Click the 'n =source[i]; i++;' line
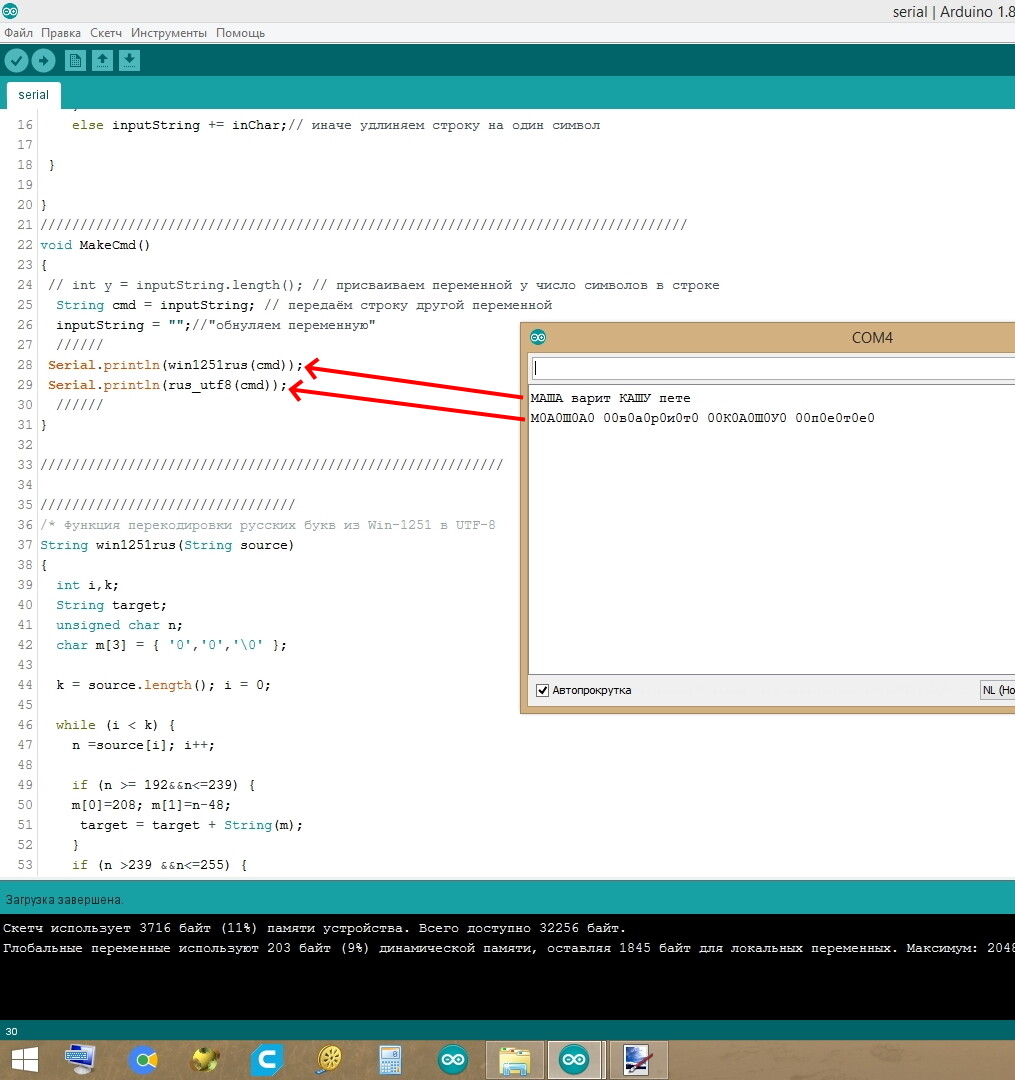The image size is (1015, 1080). click(x=143, y=745)
